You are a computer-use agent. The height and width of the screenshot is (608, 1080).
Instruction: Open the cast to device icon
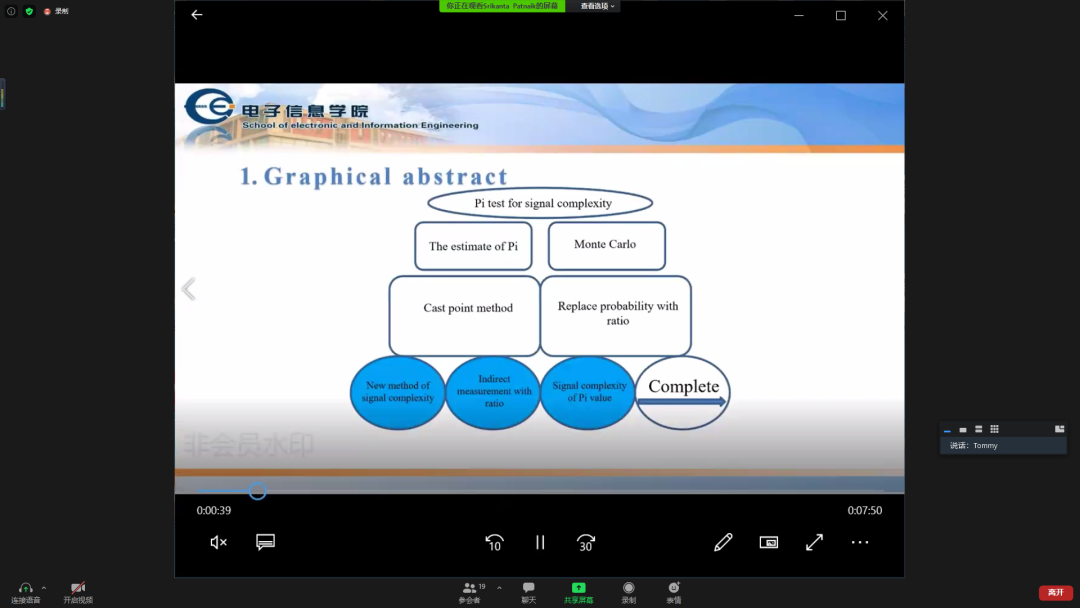769,543
